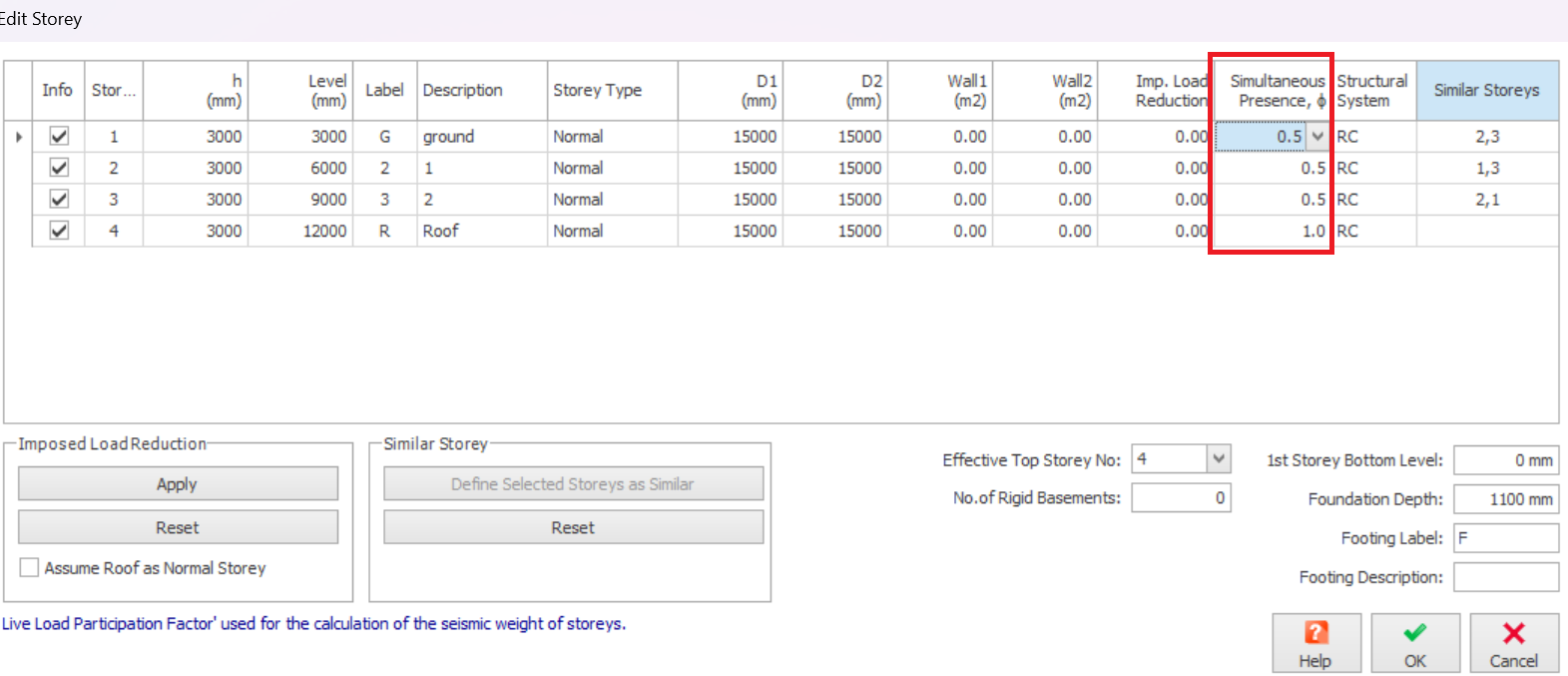The height and width of the screenshot is (676, 1568).
Task: Toggle the Info checkbox for storey 3
Action: click(x=59, y=200)
